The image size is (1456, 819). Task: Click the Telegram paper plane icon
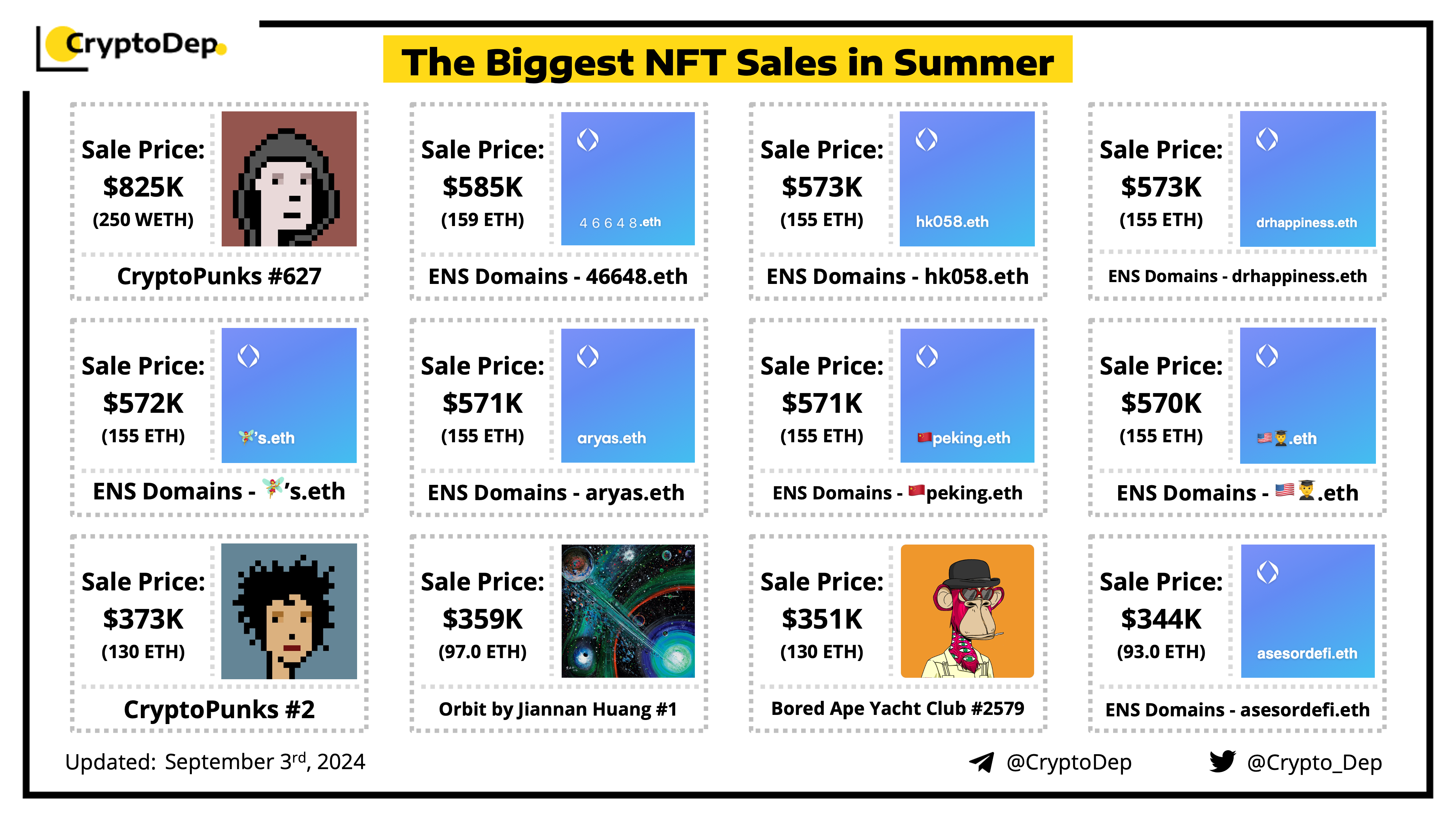click(x=981, y=762)
